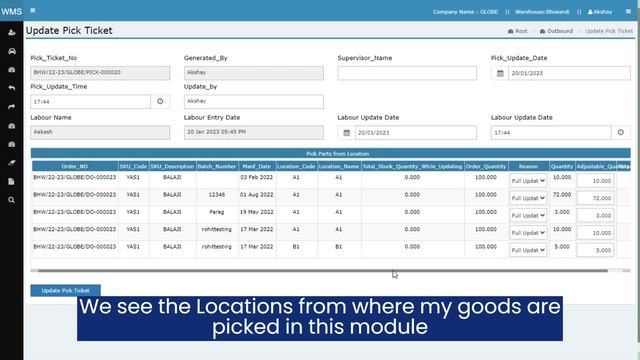The height and width of the screenshot is (360, 640).
Task: Open the Akshay user profile menu
Action: [600, 12]
